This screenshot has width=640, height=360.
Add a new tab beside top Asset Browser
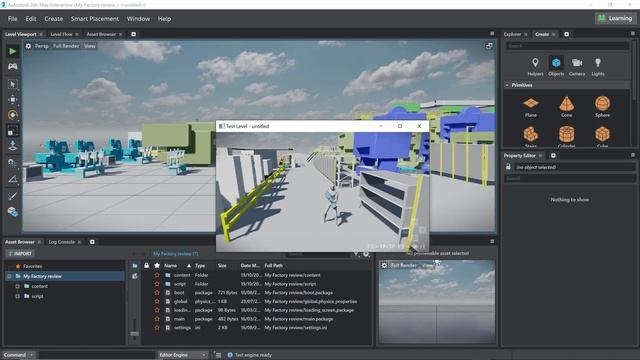133,34
